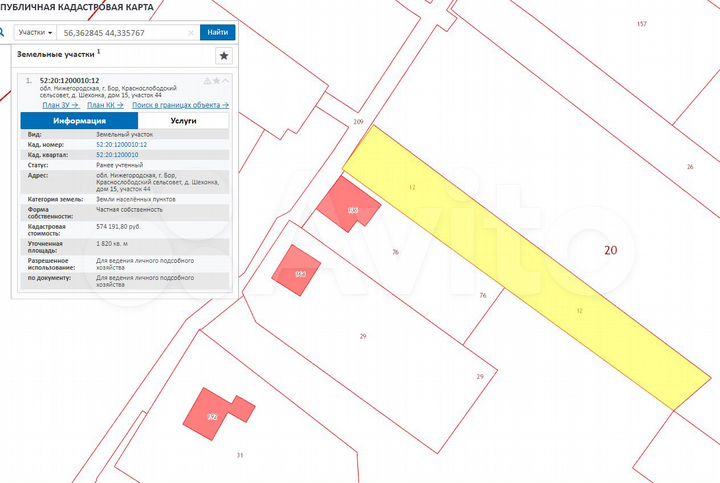Click the star favorites button in panel header
The width and height of the screenshot is (720, 483).
(x=223, y=56)
